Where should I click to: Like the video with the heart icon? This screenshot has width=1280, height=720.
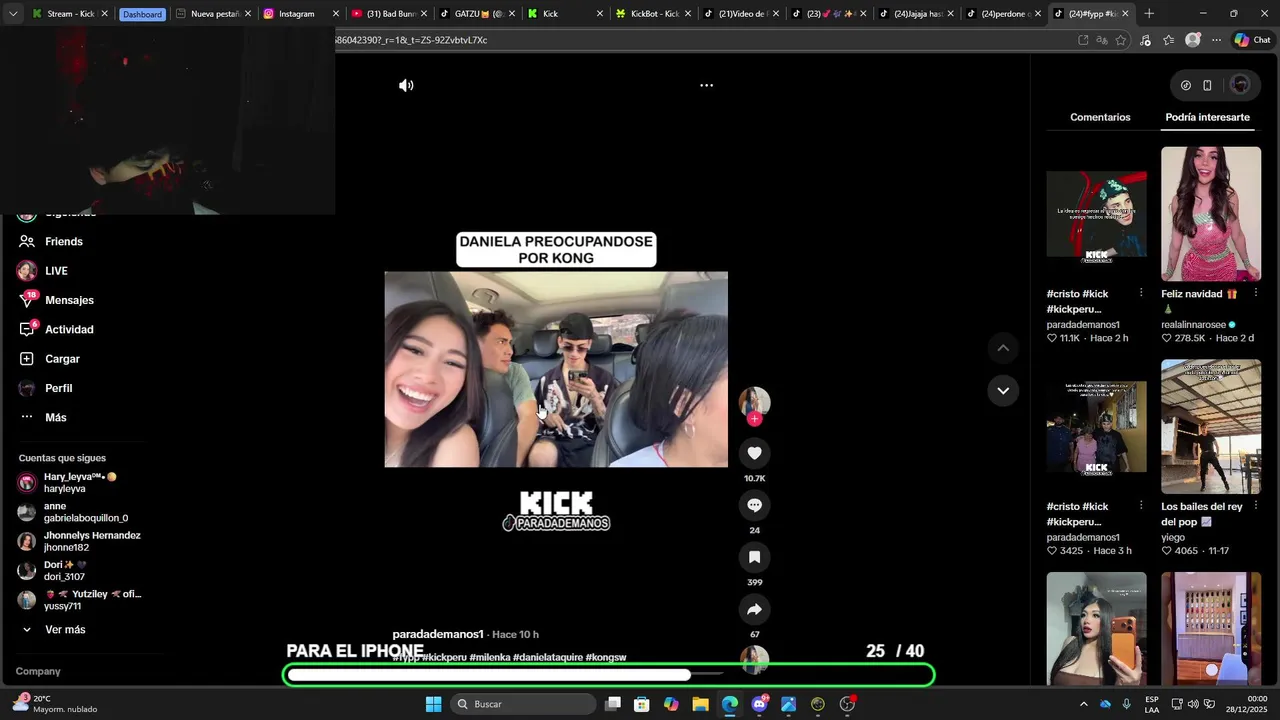pos(754,453)
